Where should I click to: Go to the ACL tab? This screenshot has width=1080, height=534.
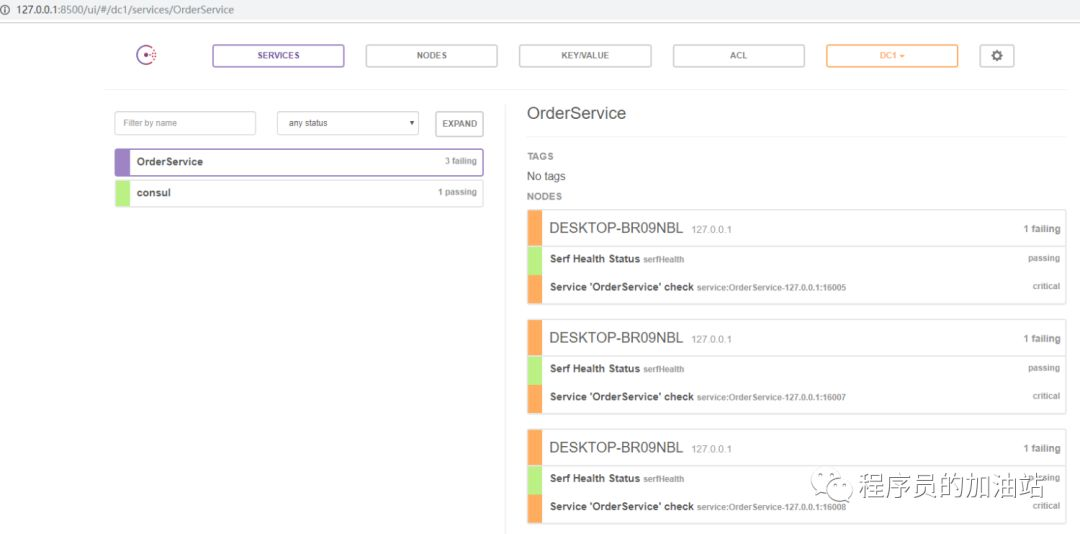click(x=738, y=56)
